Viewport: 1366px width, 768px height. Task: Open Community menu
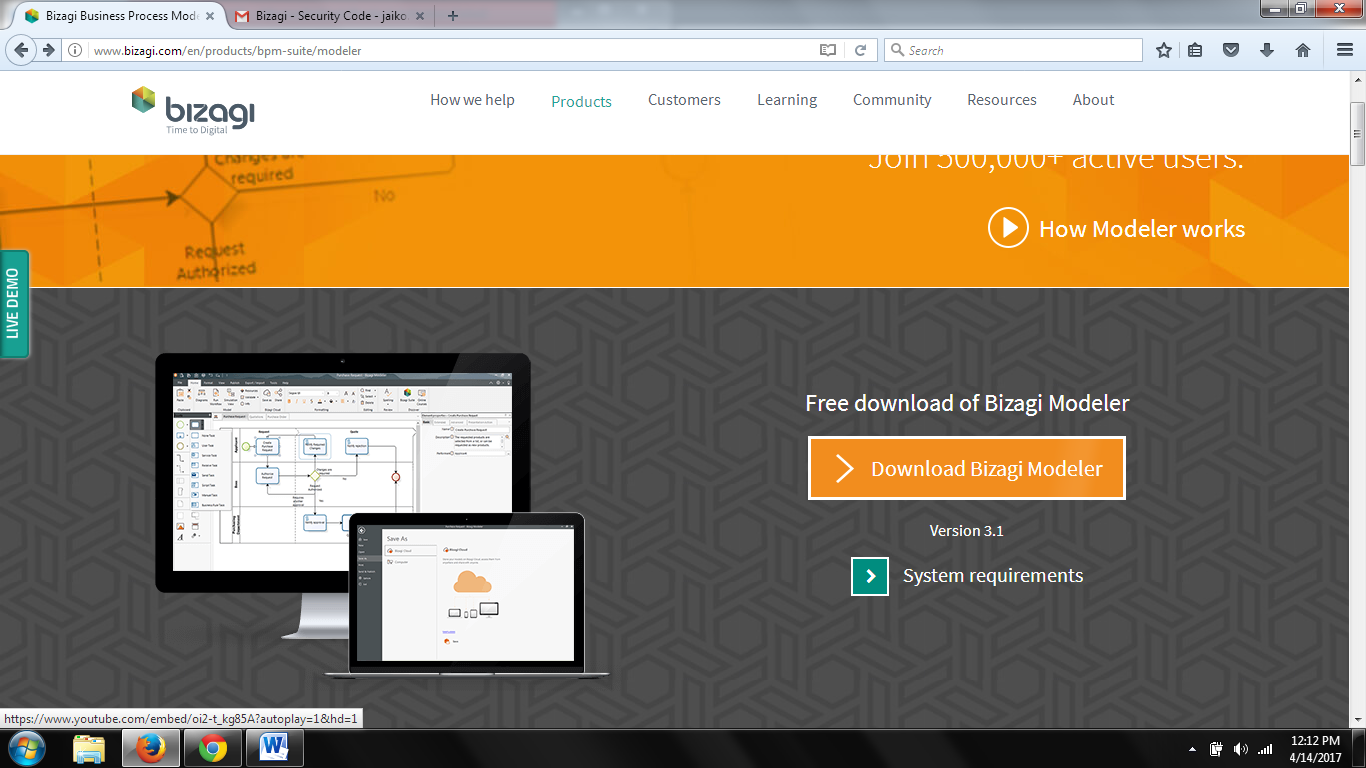(892, 100)
